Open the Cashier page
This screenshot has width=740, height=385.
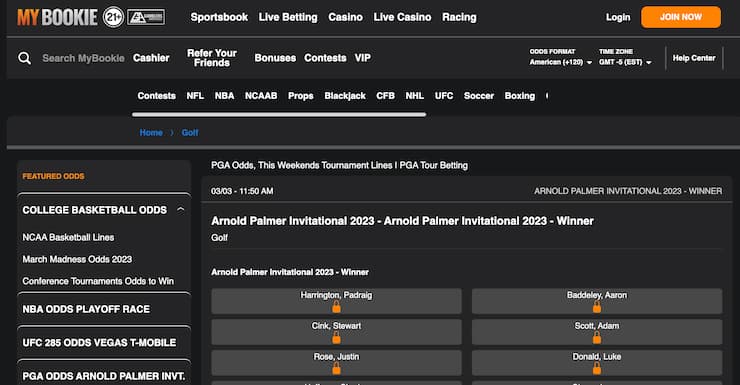point(151,58)
